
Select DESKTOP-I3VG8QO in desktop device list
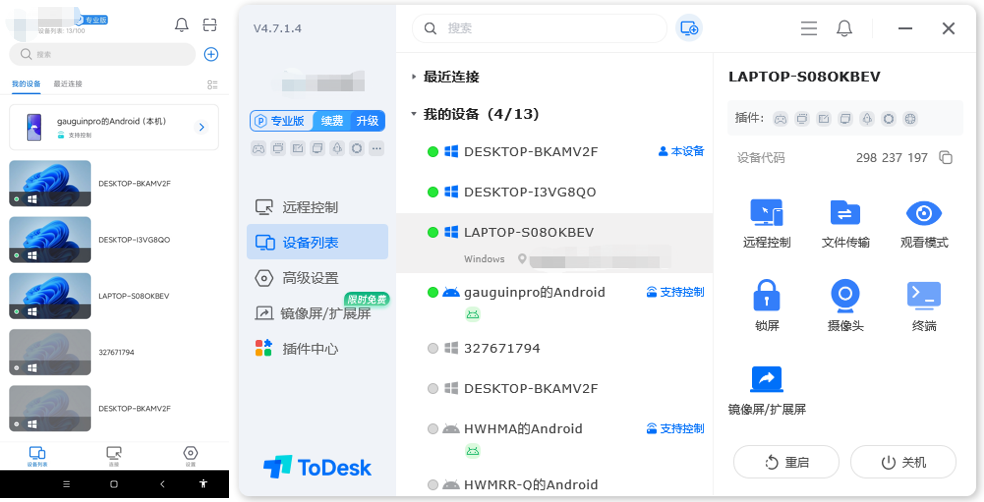click(x=555, y=192)
